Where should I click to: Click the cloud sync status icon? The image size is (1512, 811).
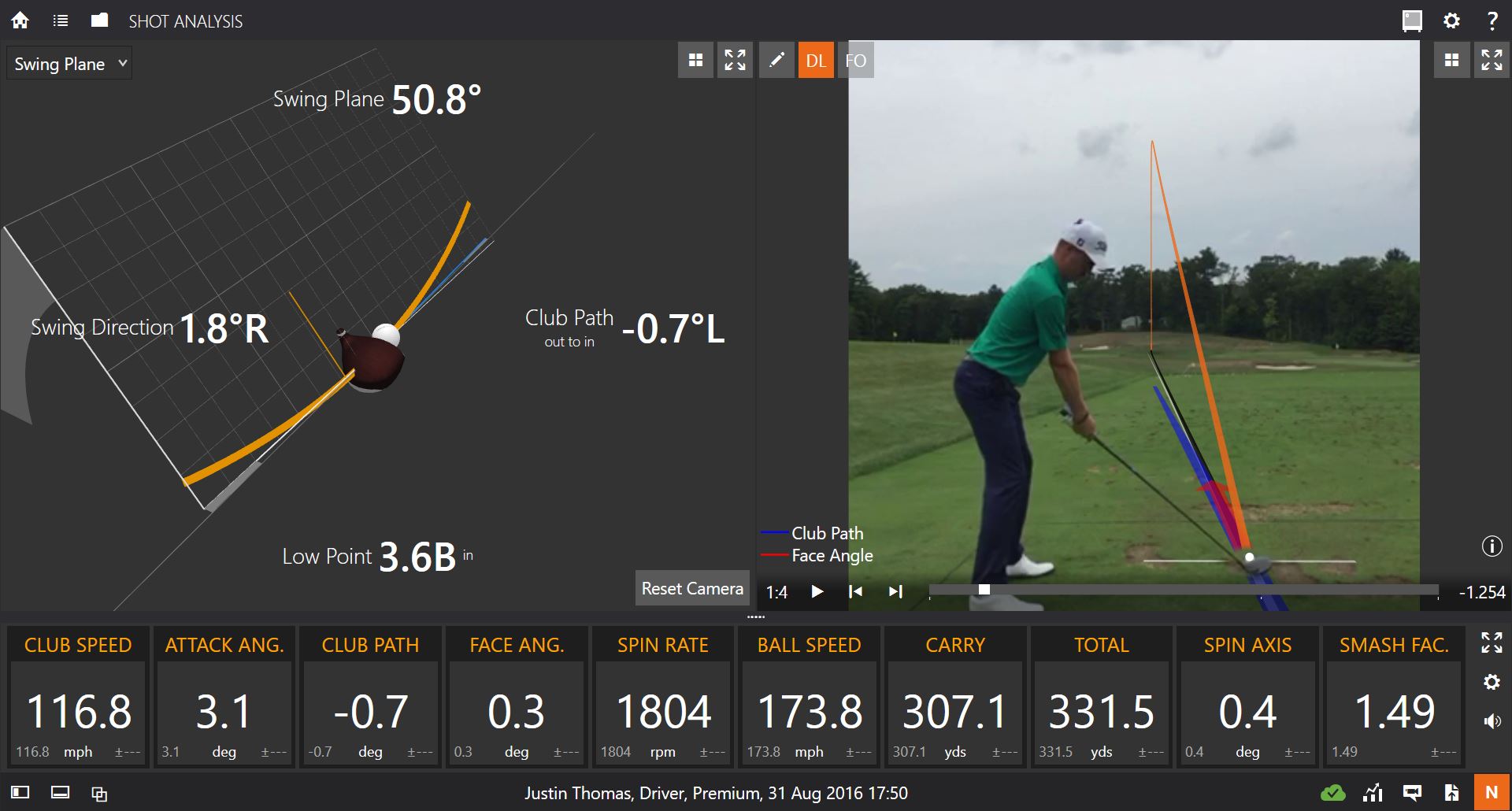coord(1332,793)
